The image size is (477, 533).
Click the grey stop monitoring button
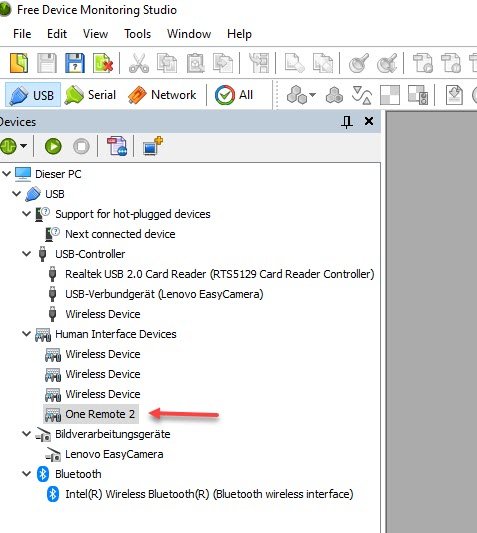(81, 147)
